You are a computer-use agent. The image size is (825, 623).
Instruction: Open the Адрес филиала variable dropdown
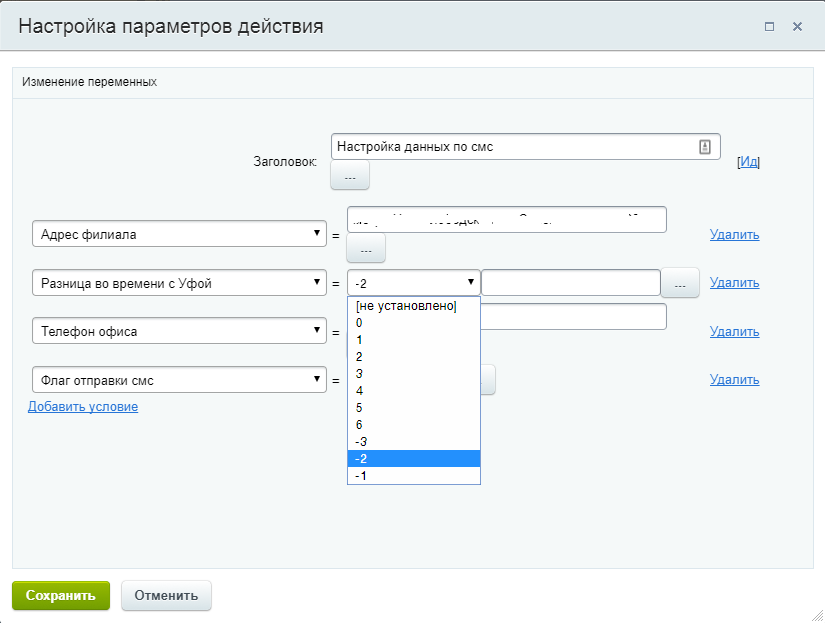(179, 234)
